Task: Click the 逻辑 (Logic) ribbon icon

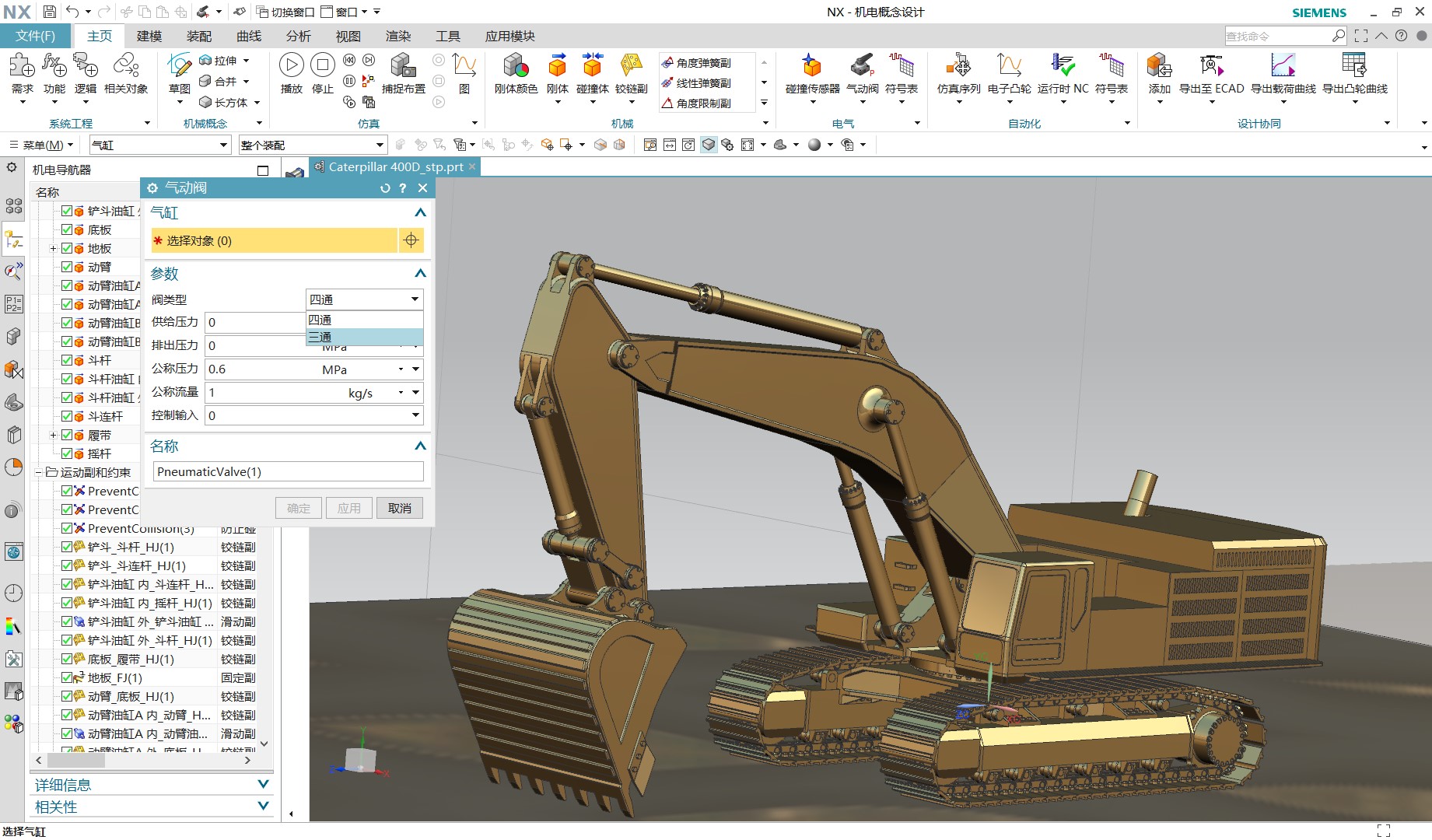Action: coord(86,67)
